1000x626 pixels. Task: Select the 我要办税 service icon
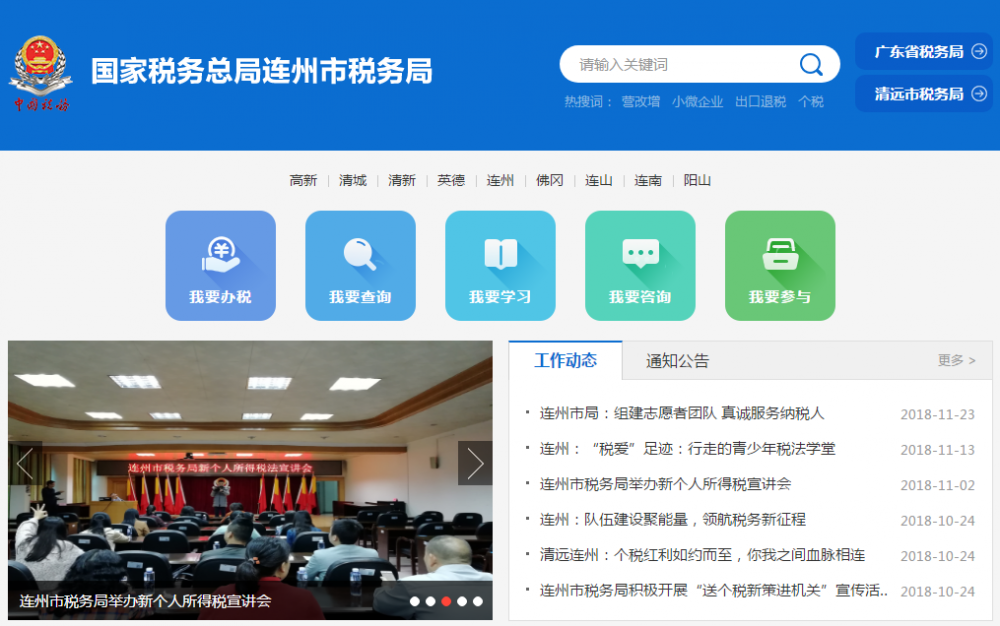220,265
